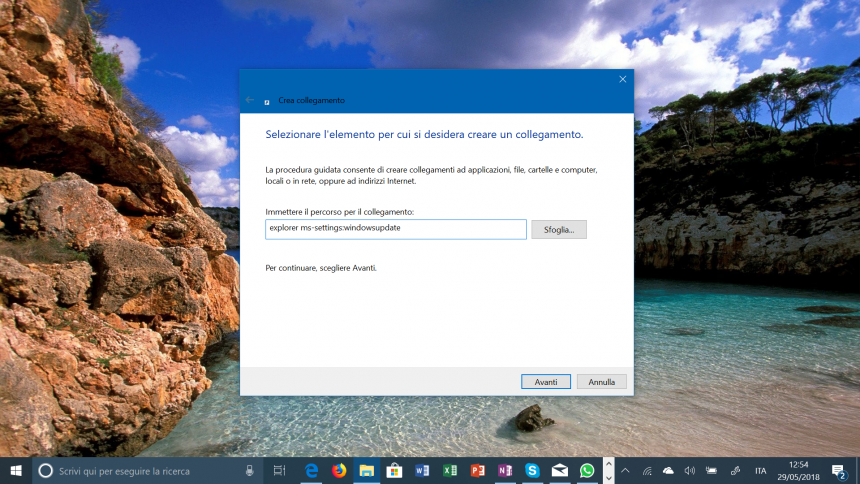
Task: Open Action Center notifications icon
Action: tap(838, 471)
